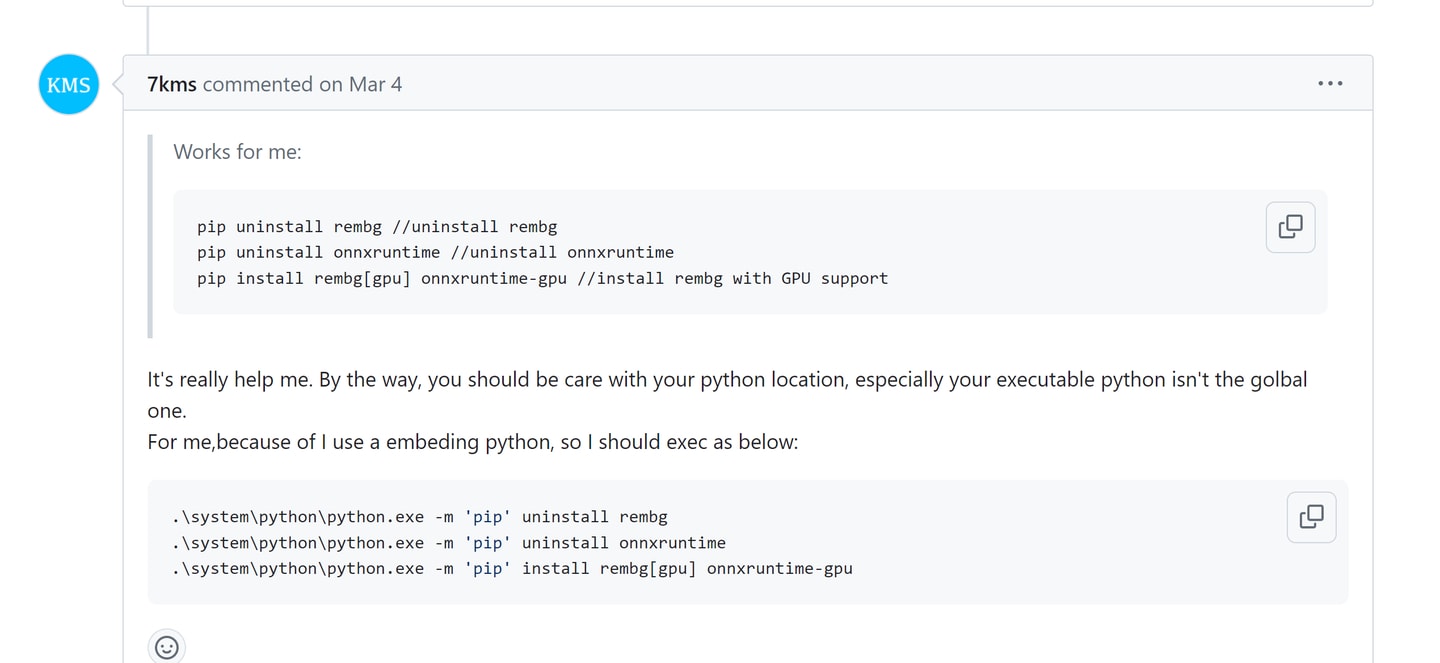The width and height of the screenshot is (1440, 663).
Task: Click the "pip install rembg[gpu] onnxruntime-gpu" line
Action: point(542,278)
